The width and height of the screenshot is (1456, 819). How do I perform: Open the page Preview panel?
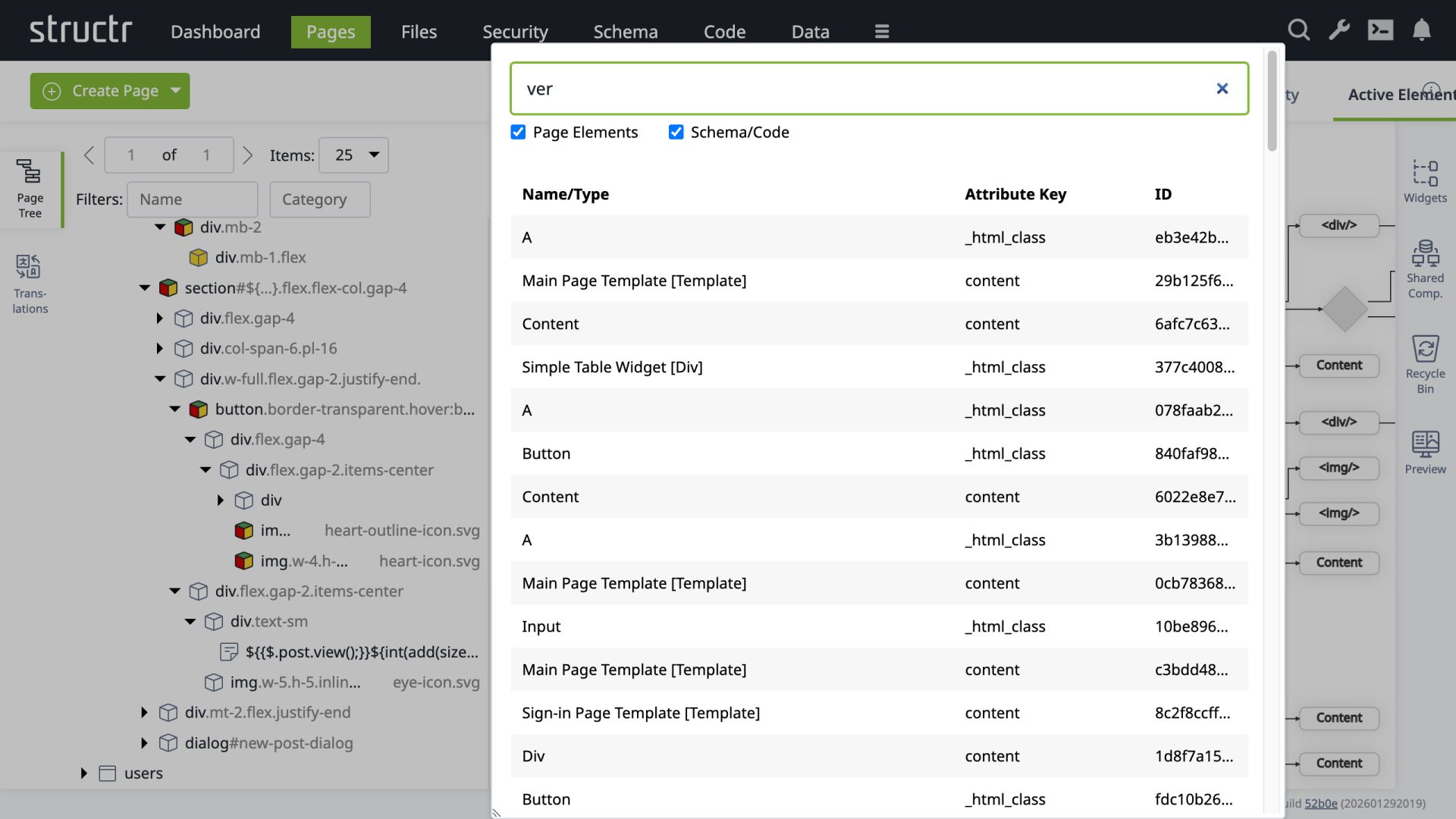tap(1426, 451)
